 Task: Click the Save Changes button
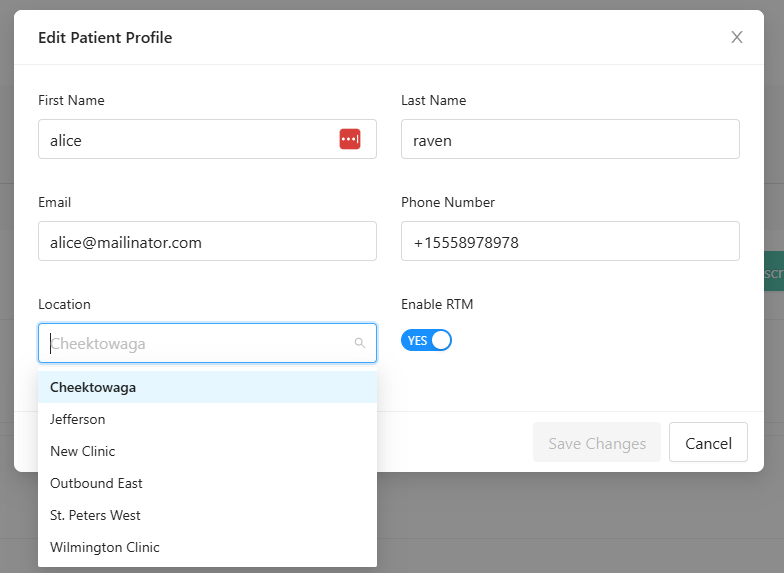pos(597,443)
